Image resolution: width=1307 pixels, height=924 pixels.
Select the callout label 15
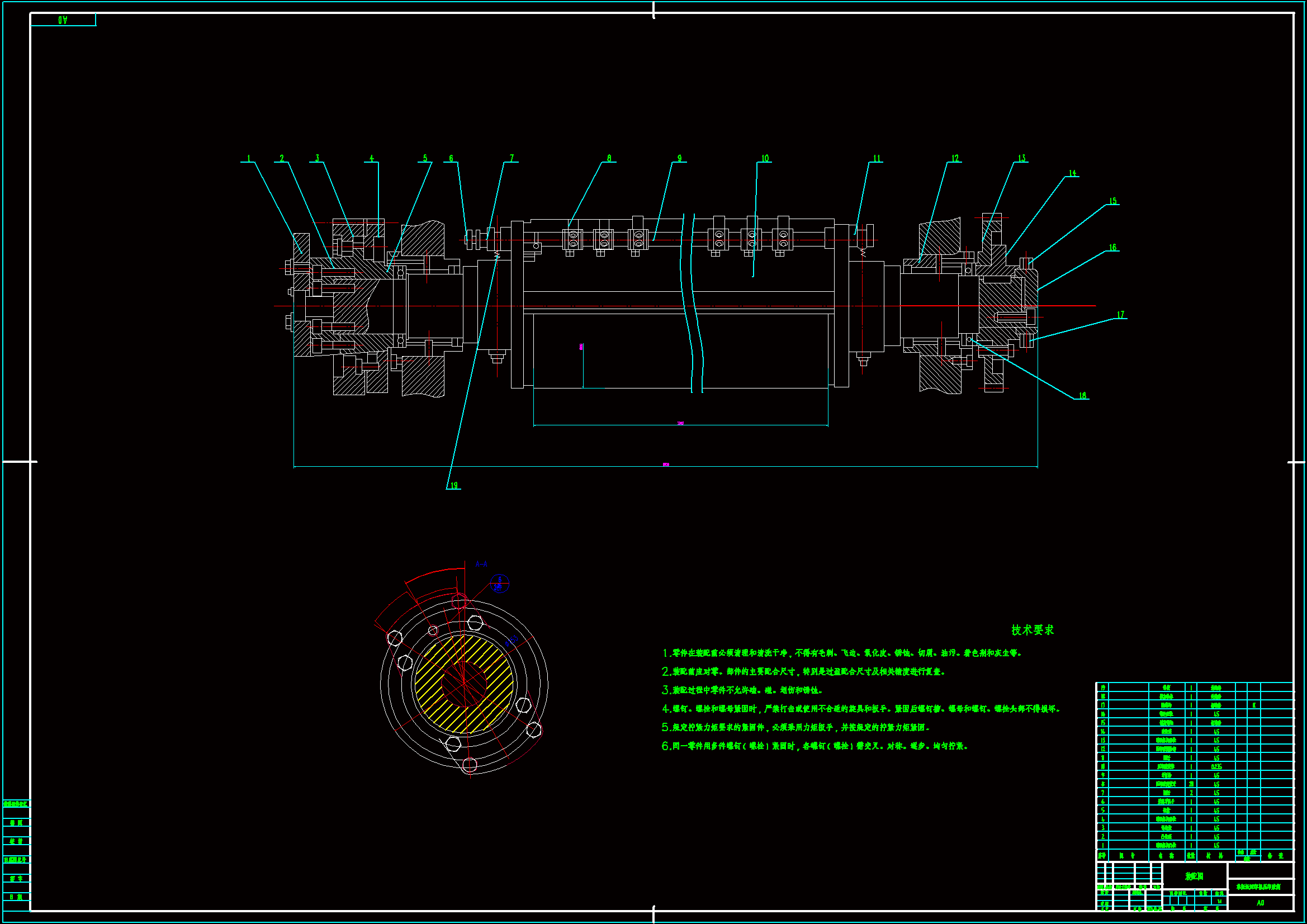pos(1112,201)
